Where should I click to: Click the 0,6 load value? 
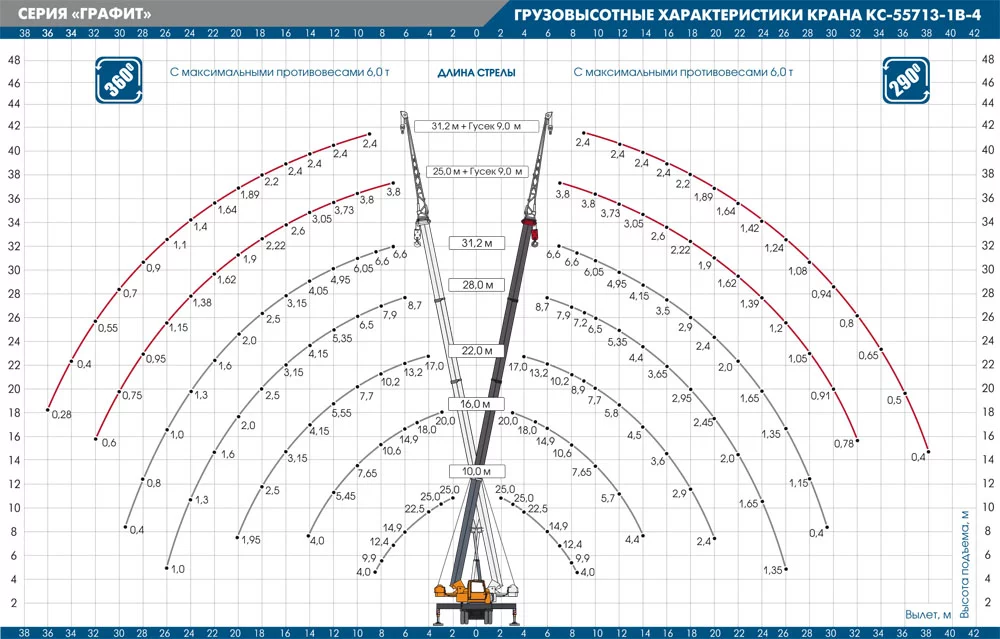coord(109,443)
